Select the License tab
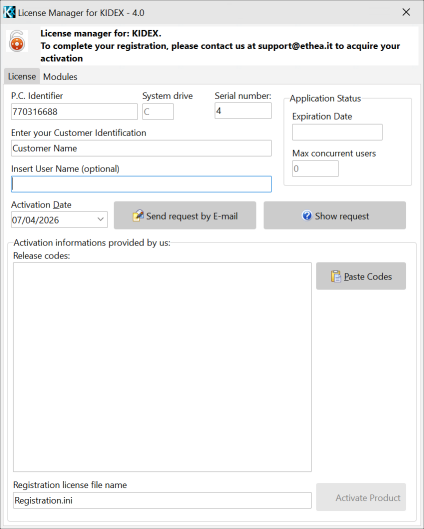 (x=22, y=77)
